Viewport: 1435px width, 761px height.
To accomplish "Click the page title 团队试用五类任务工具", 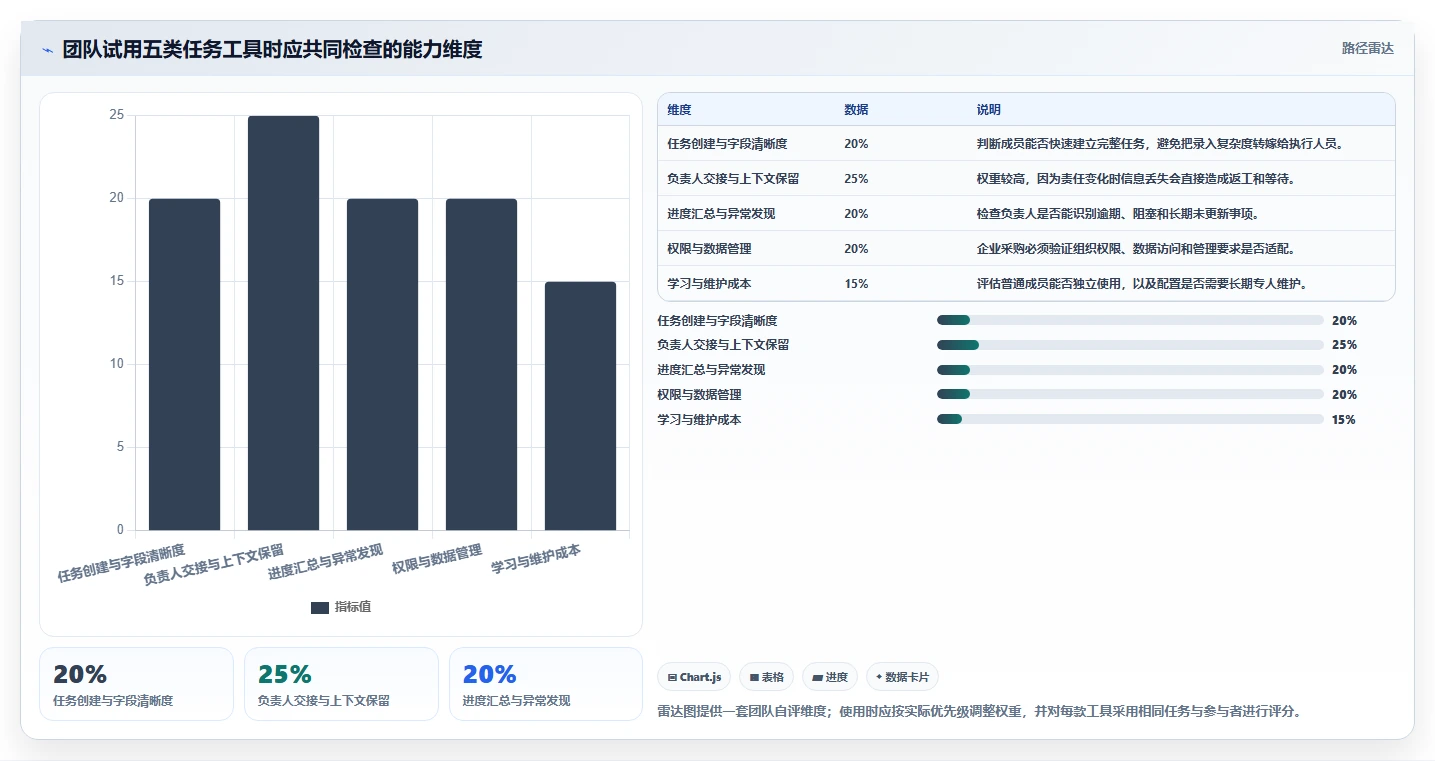I will (272, 49).
